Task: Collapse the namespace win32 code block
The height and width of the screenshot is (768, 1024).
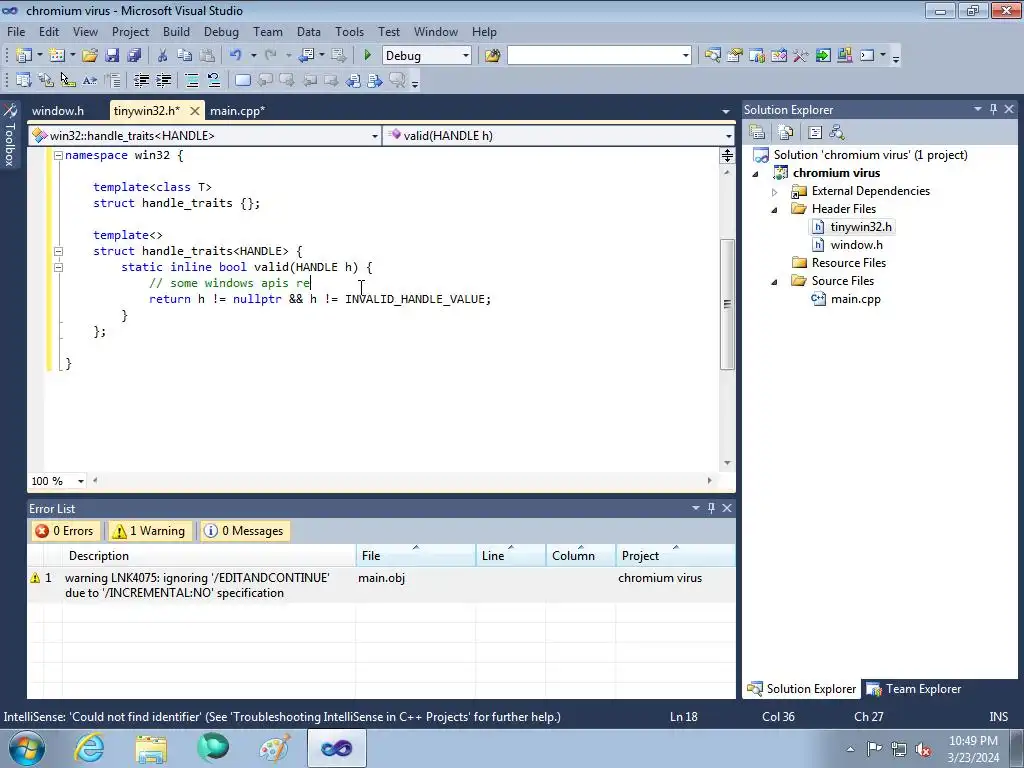Action: (58, 155)
